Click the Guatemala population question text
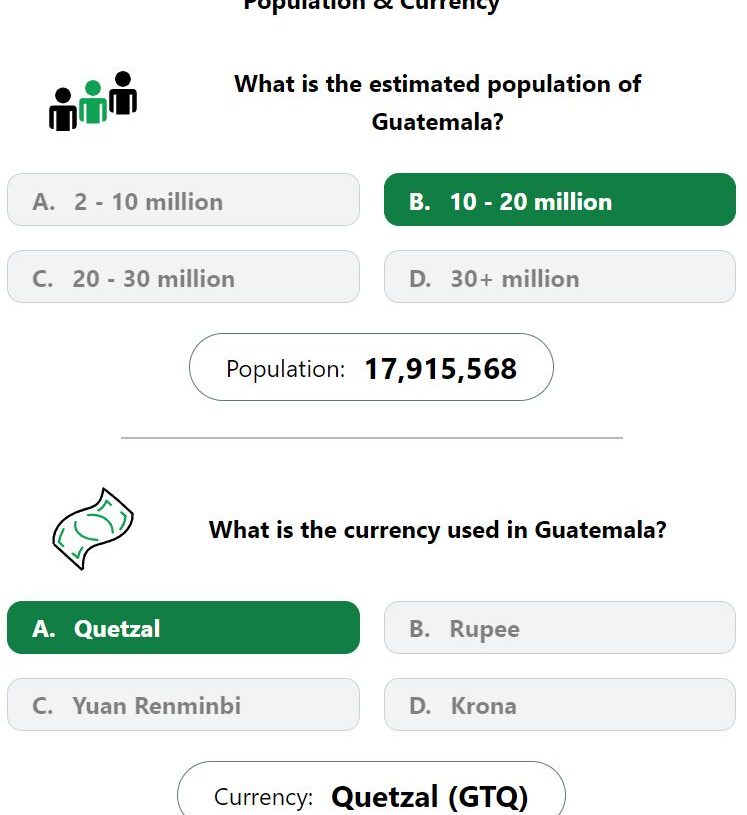The image size is (747, 815). 437,103
